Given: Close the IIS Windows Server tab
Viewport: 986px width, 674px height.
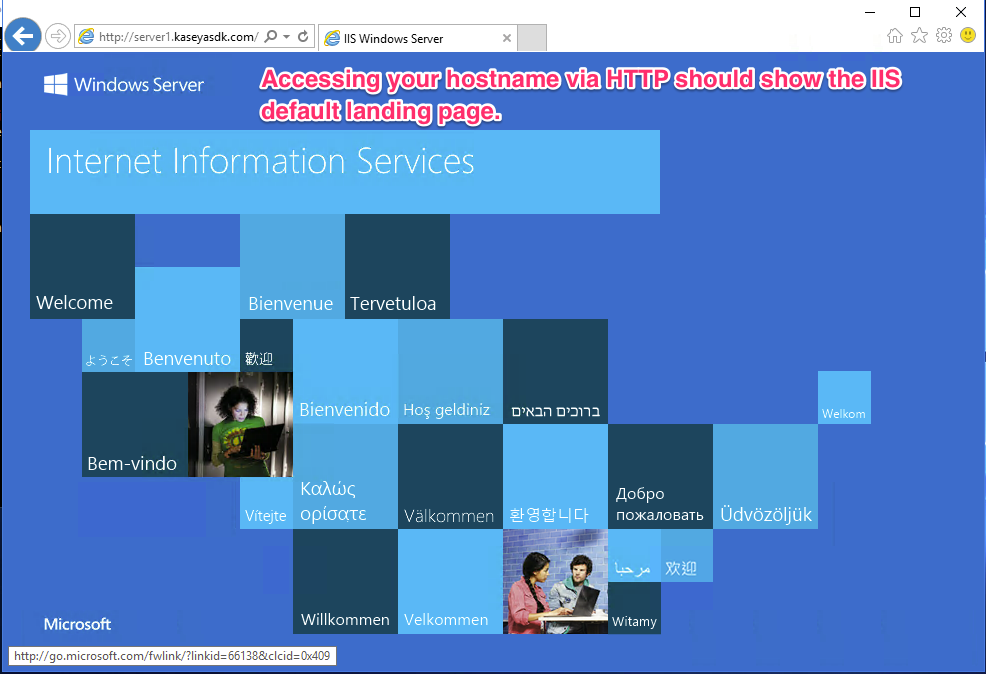Looking at the screenshot, I should (x=507, y=38).
